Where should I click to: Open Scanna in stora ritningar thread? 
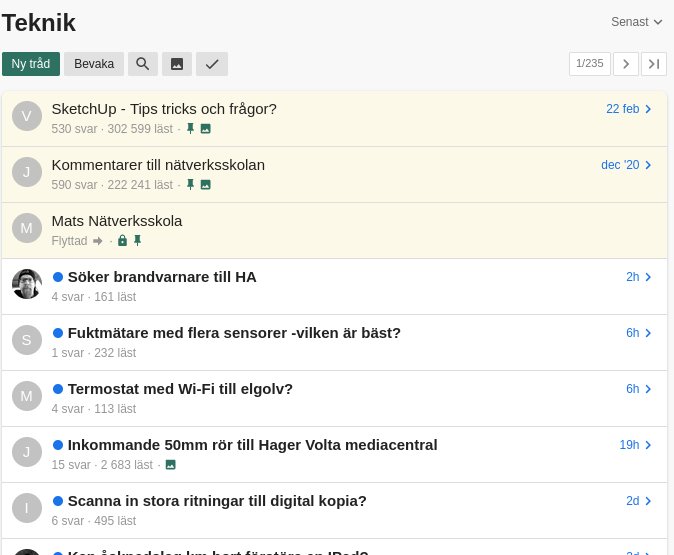pyautogui.click(x=217, y=501)
